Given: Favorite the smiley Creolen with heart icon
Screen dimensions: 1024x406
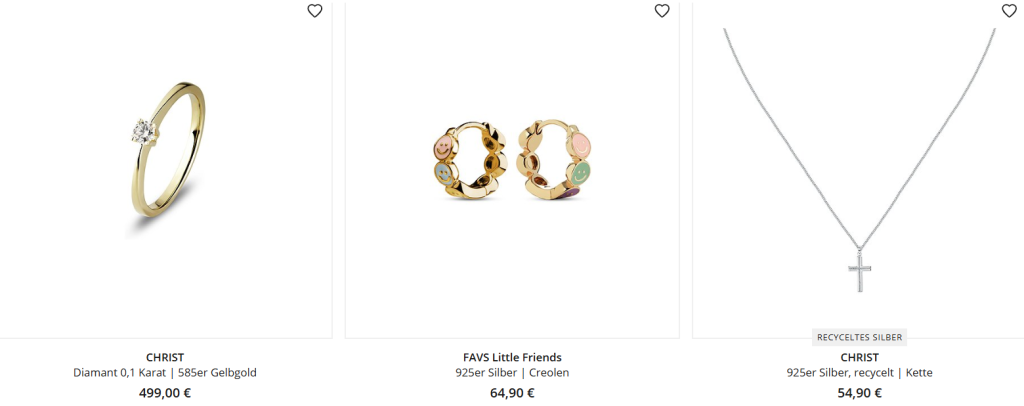Looking at the screenshot, I should (x=662, y=10).
